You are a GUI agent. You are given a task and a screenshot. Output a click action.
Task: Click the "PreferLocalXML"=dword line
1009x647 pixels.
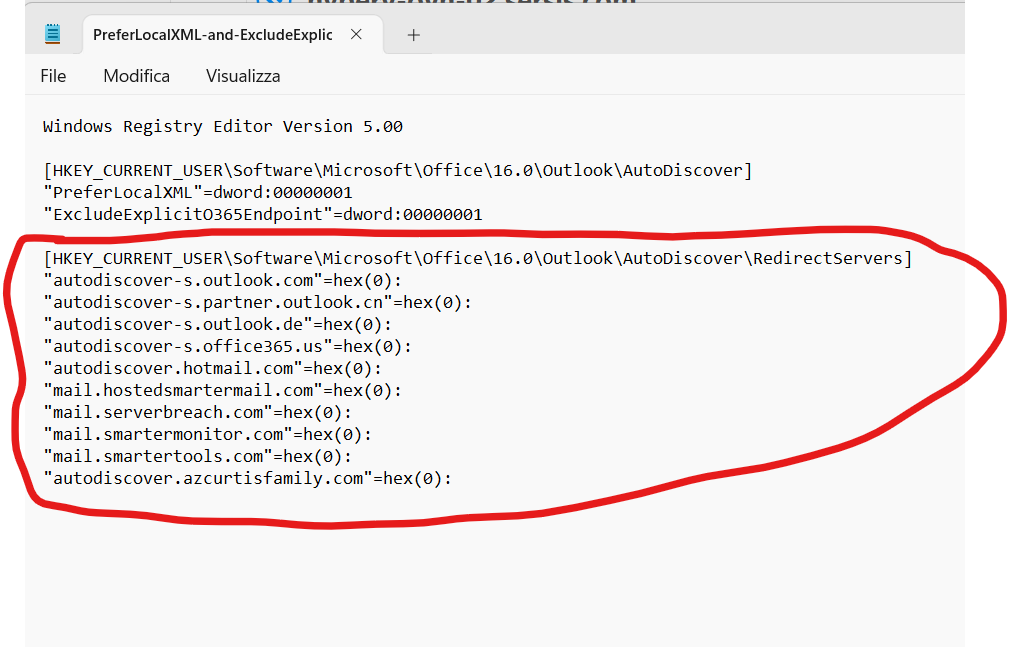pyautogui.click(x=197, y=193)
